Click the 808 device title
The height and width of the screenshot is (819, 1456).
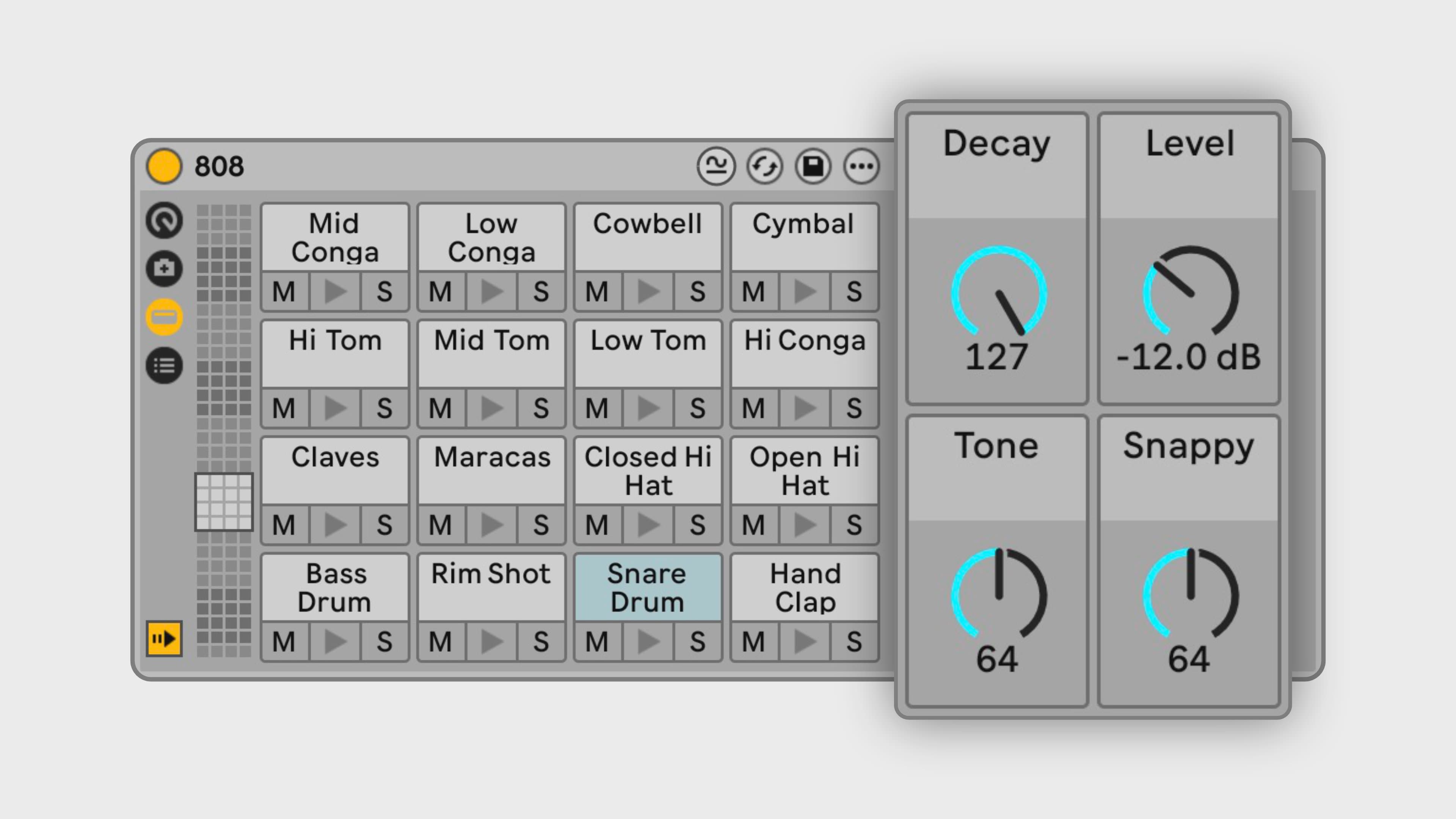coord(219,166)
